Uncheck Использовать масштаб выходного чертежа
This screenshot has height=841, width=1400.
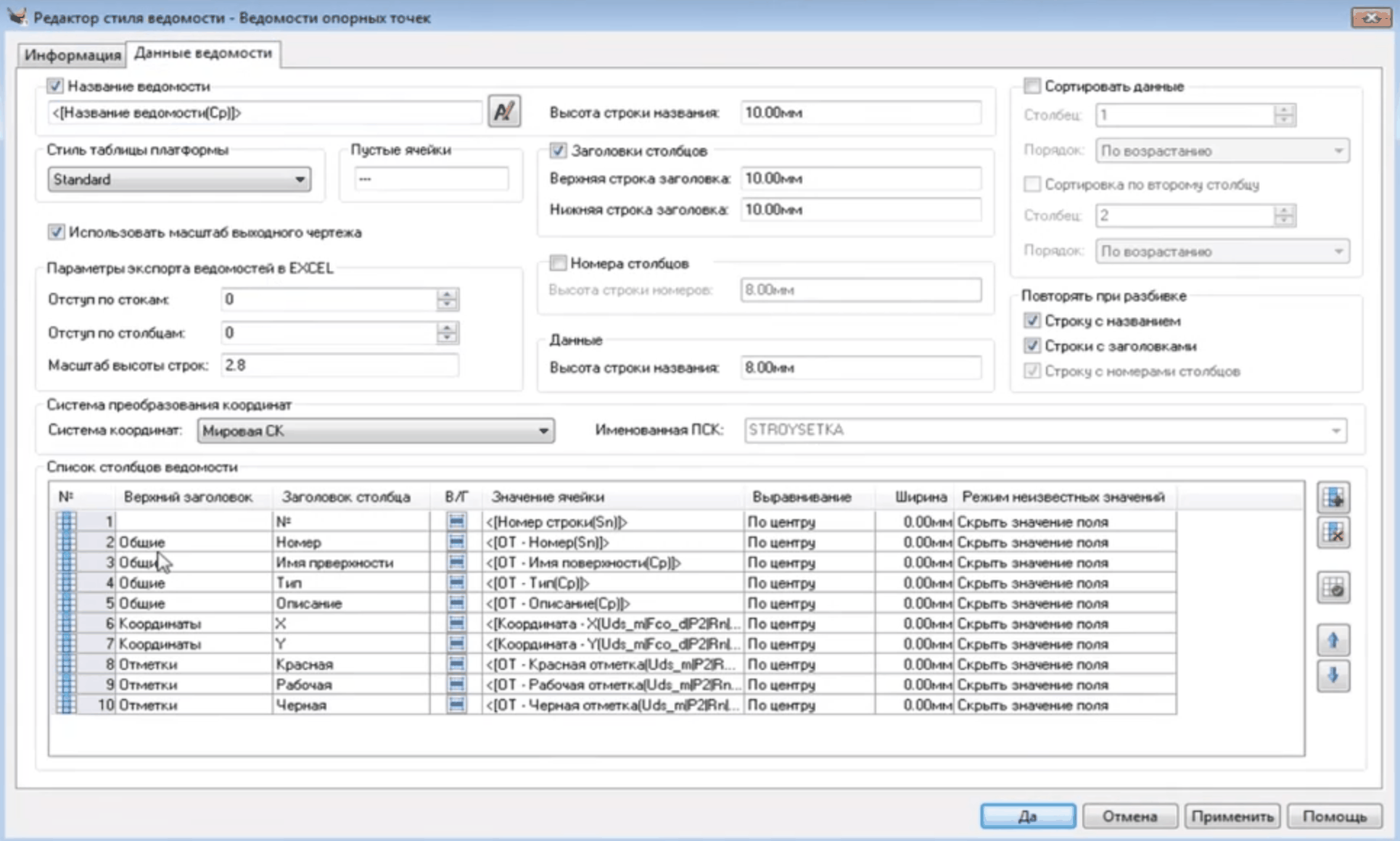click(56, 232)
